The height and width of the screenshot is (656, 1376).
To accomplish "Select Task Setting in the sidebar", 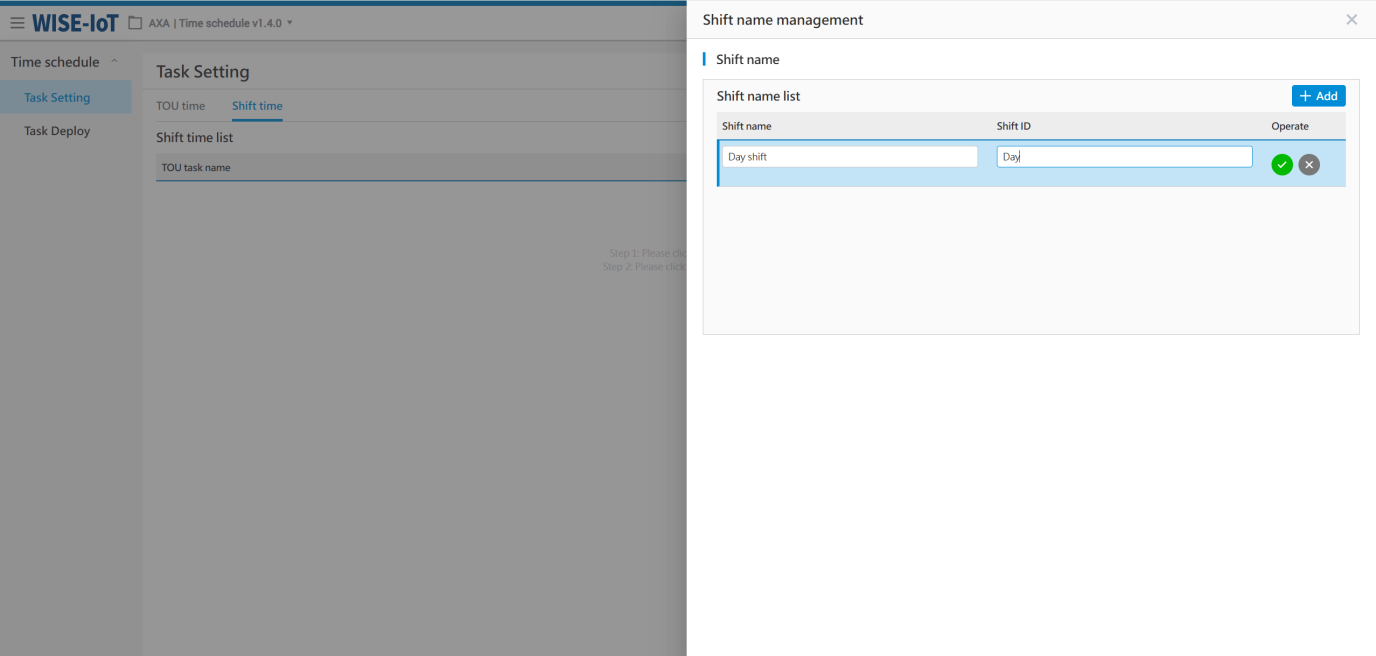I will tap(57, 97).
